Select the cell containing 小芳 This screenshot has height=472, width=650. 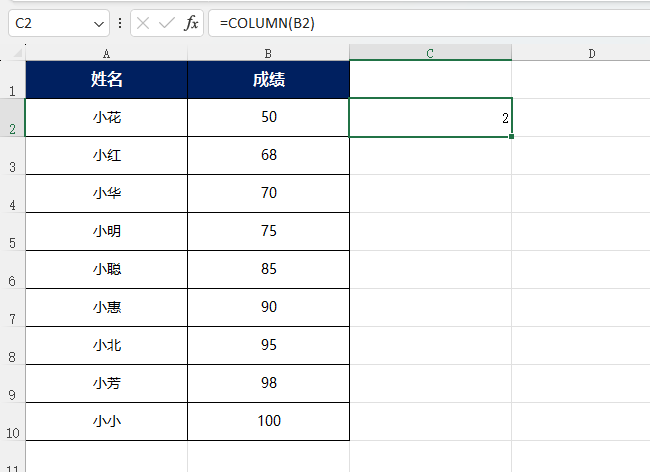pos(107,384)
